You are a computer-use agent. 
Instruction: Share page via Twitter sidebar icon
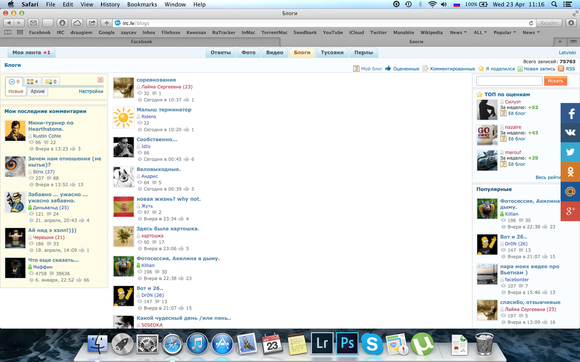click(x=570, y=152)
